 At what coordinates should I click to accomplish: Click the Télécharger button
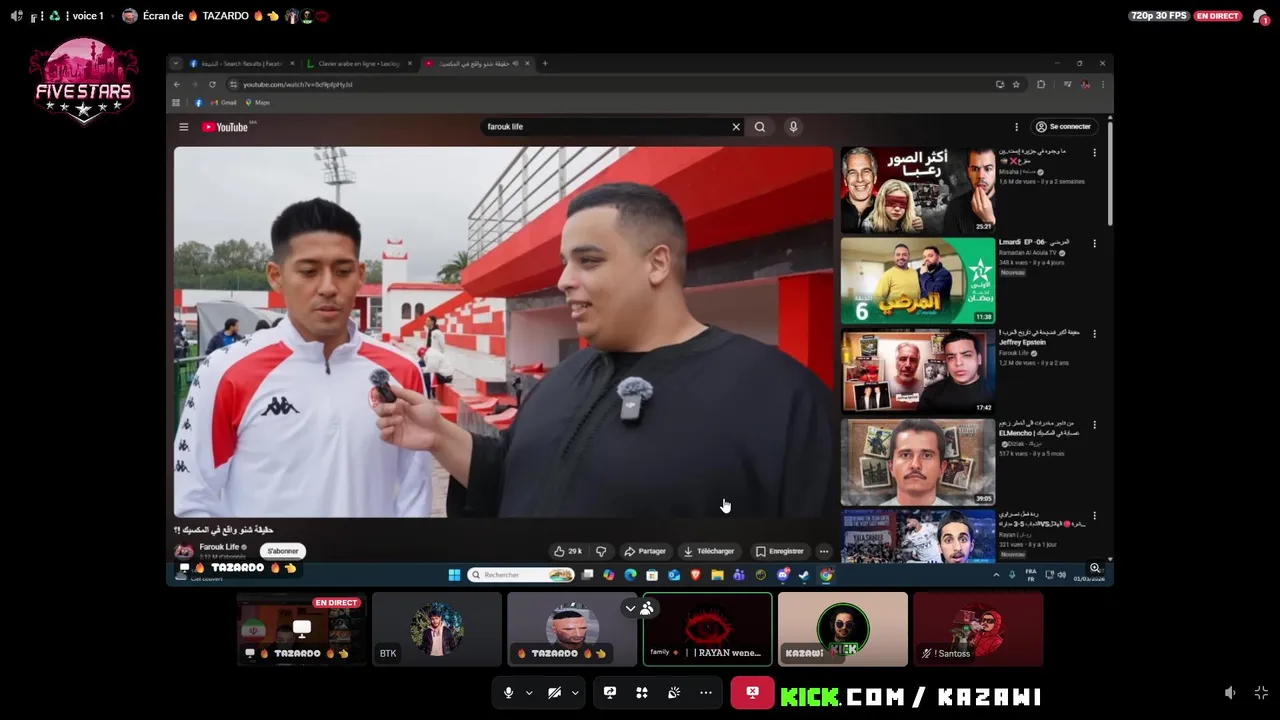click(709, 551)
